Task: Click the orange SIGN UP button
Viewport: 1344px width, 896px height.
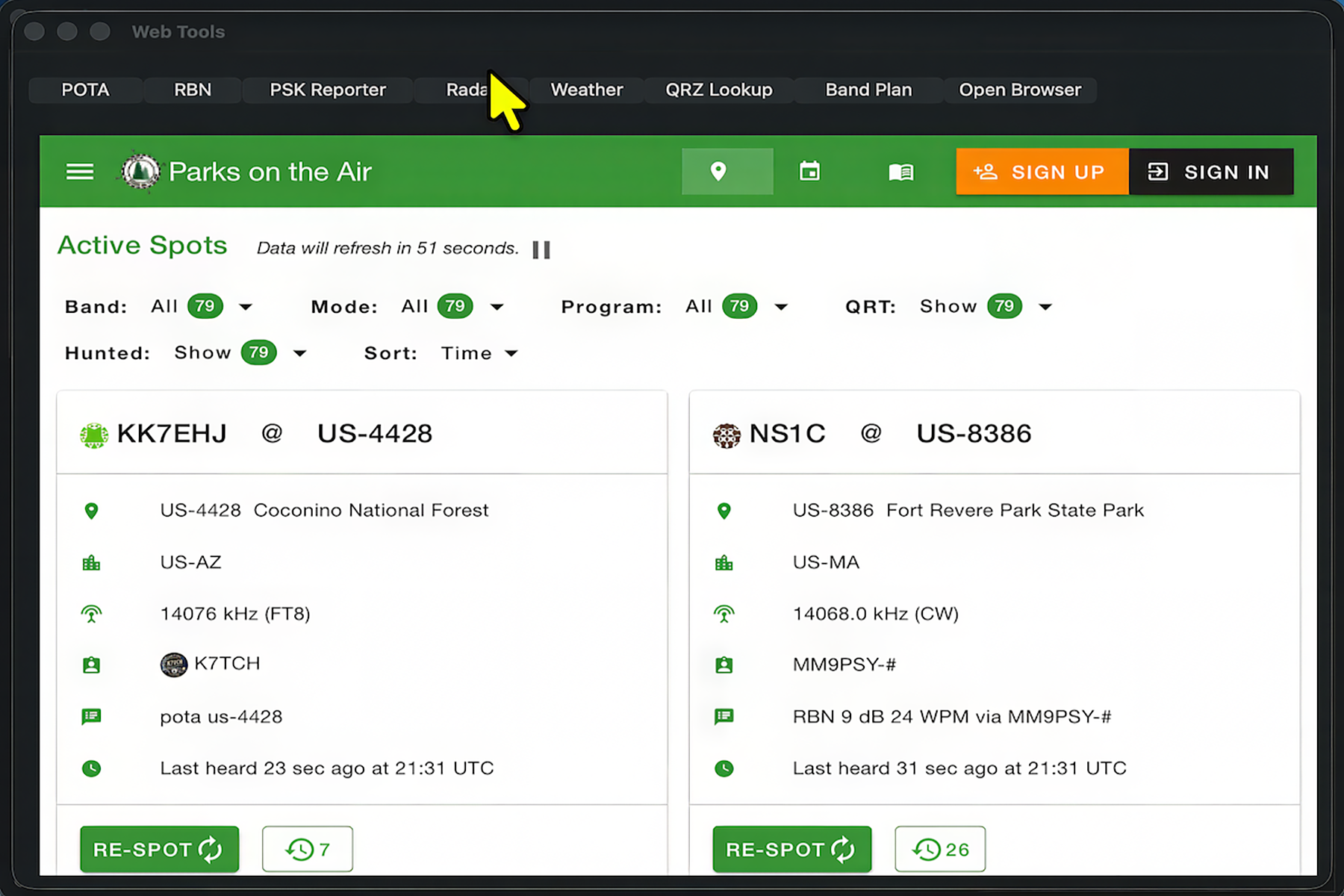Action: coord(1042,172)
